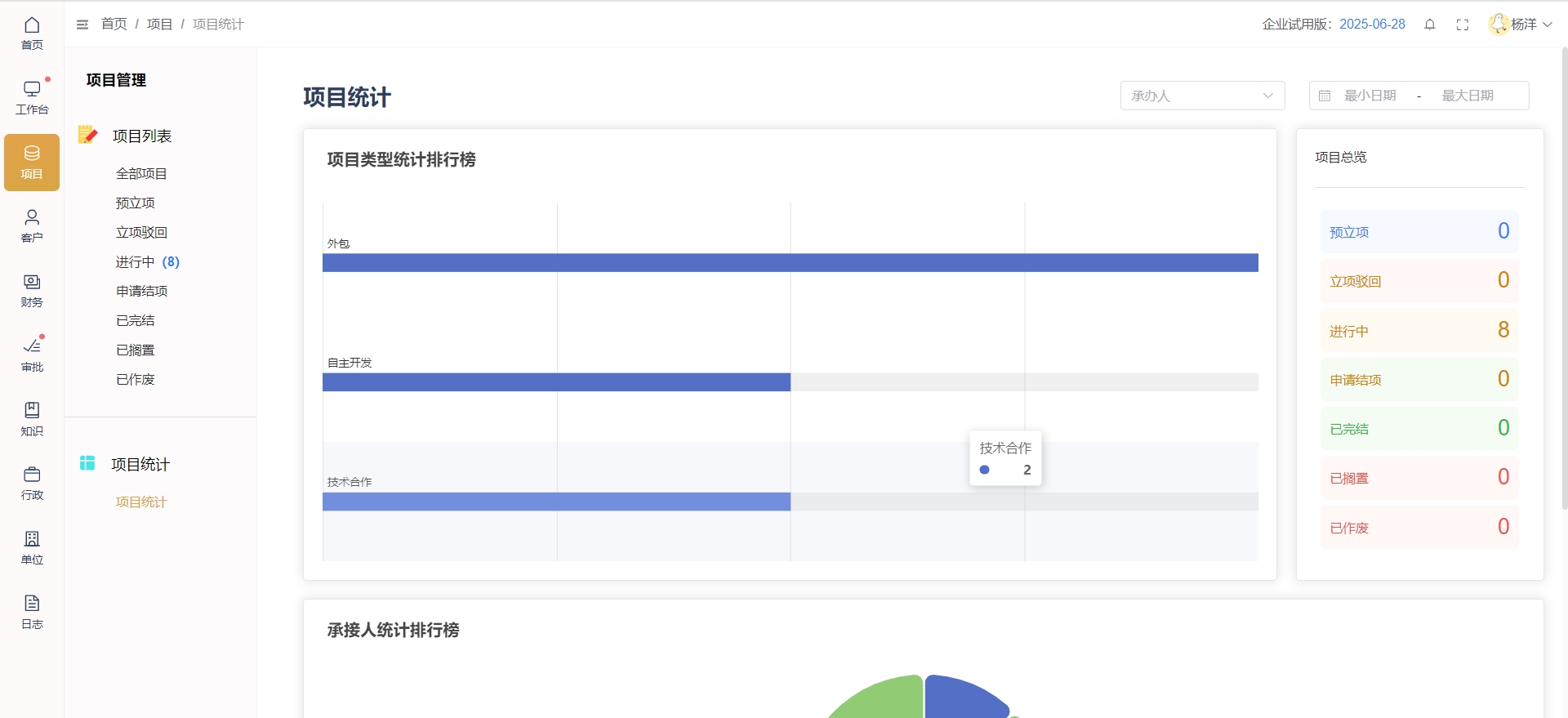Go to 审批 approval sidebar icon
Screen dimensions: 1568x718
pyautogui.click(x=32, y=355)
